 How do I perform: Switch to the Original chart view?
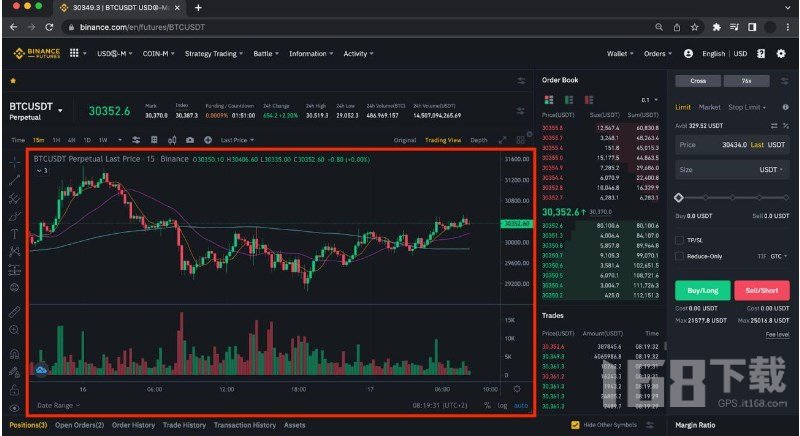coord(405,140)
